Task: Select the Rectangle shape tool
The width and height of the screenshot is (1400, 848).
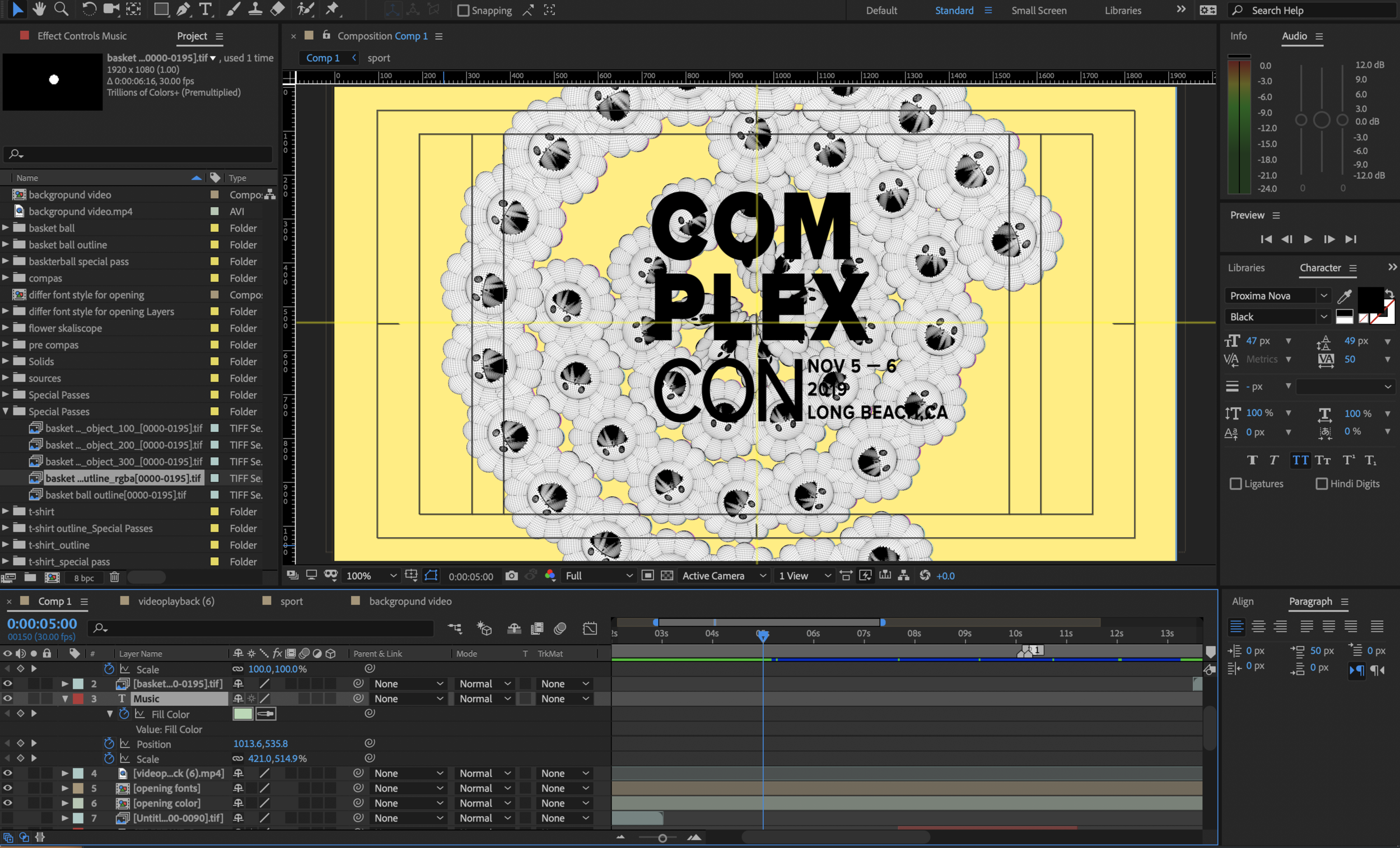Action: tap(161, 9)
